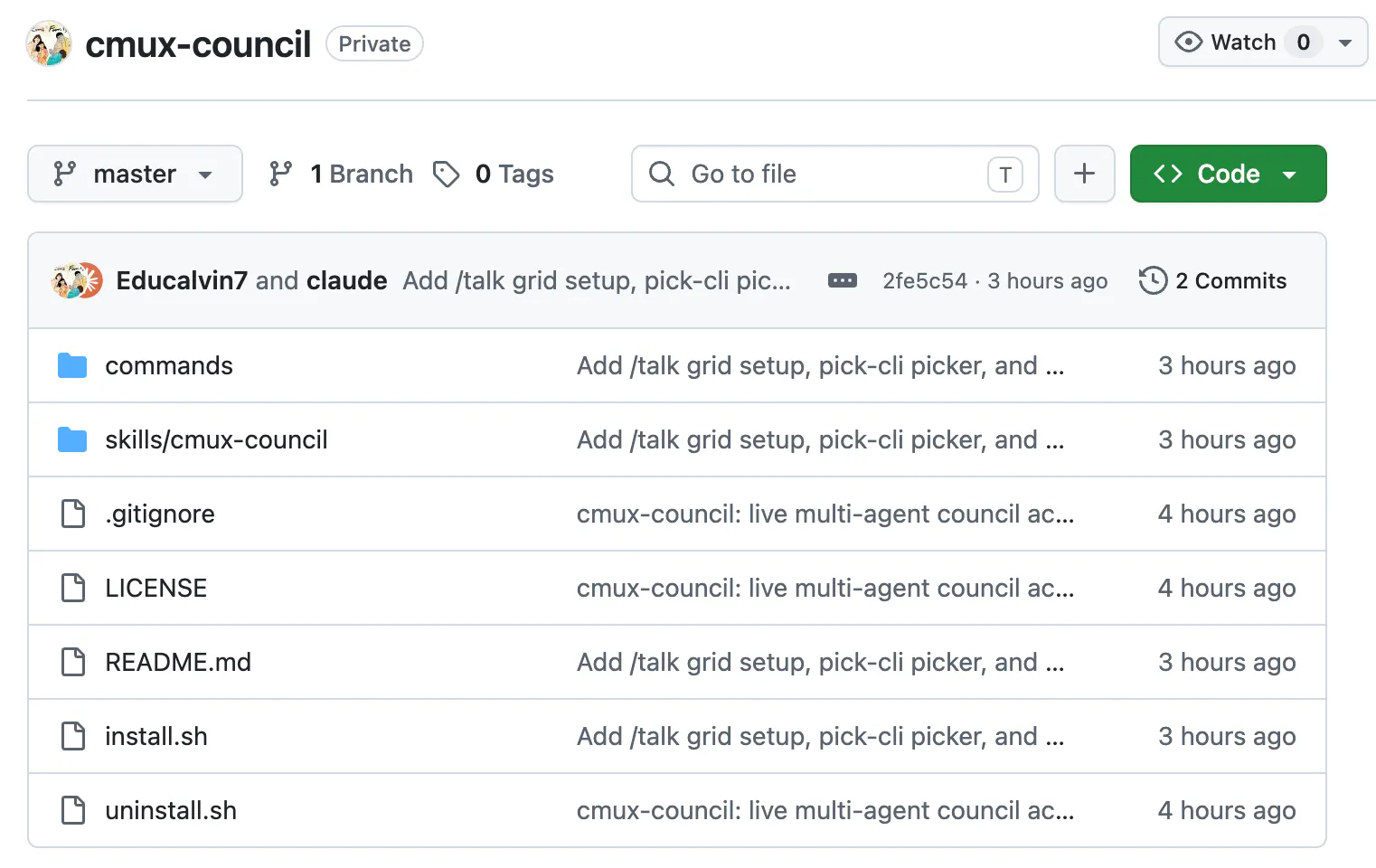Click the cmux-council repository avatar
1376x868 pixels.
pyautogui.click(x=49, y=43)
